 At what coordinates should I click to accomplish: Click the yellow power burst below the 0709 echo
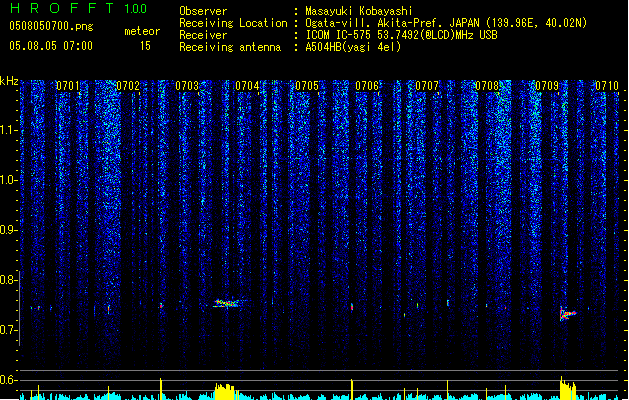pos(568,388)
